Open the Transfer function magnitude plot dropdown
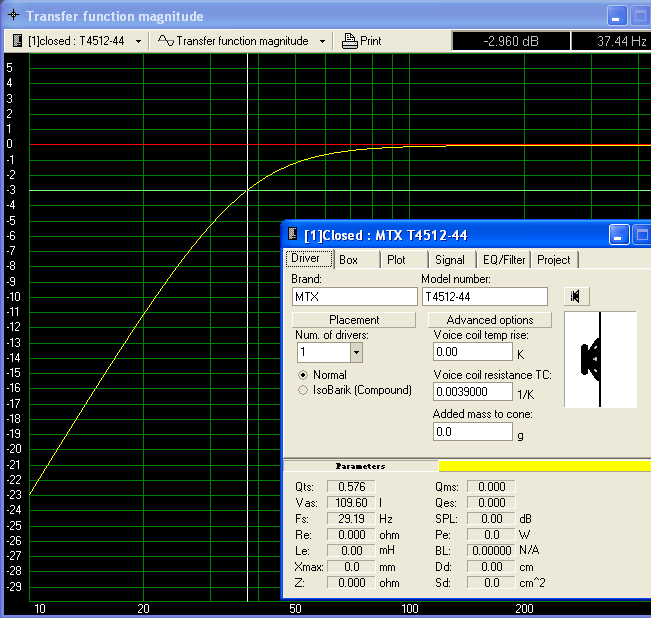The image size is (651, 618). pos(322,41)
